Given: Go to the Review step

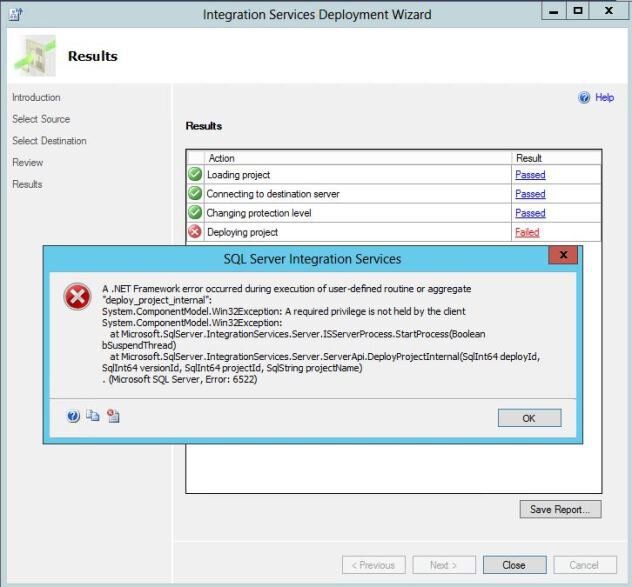Looking at the screenshot, I should [x=27, y=162].
